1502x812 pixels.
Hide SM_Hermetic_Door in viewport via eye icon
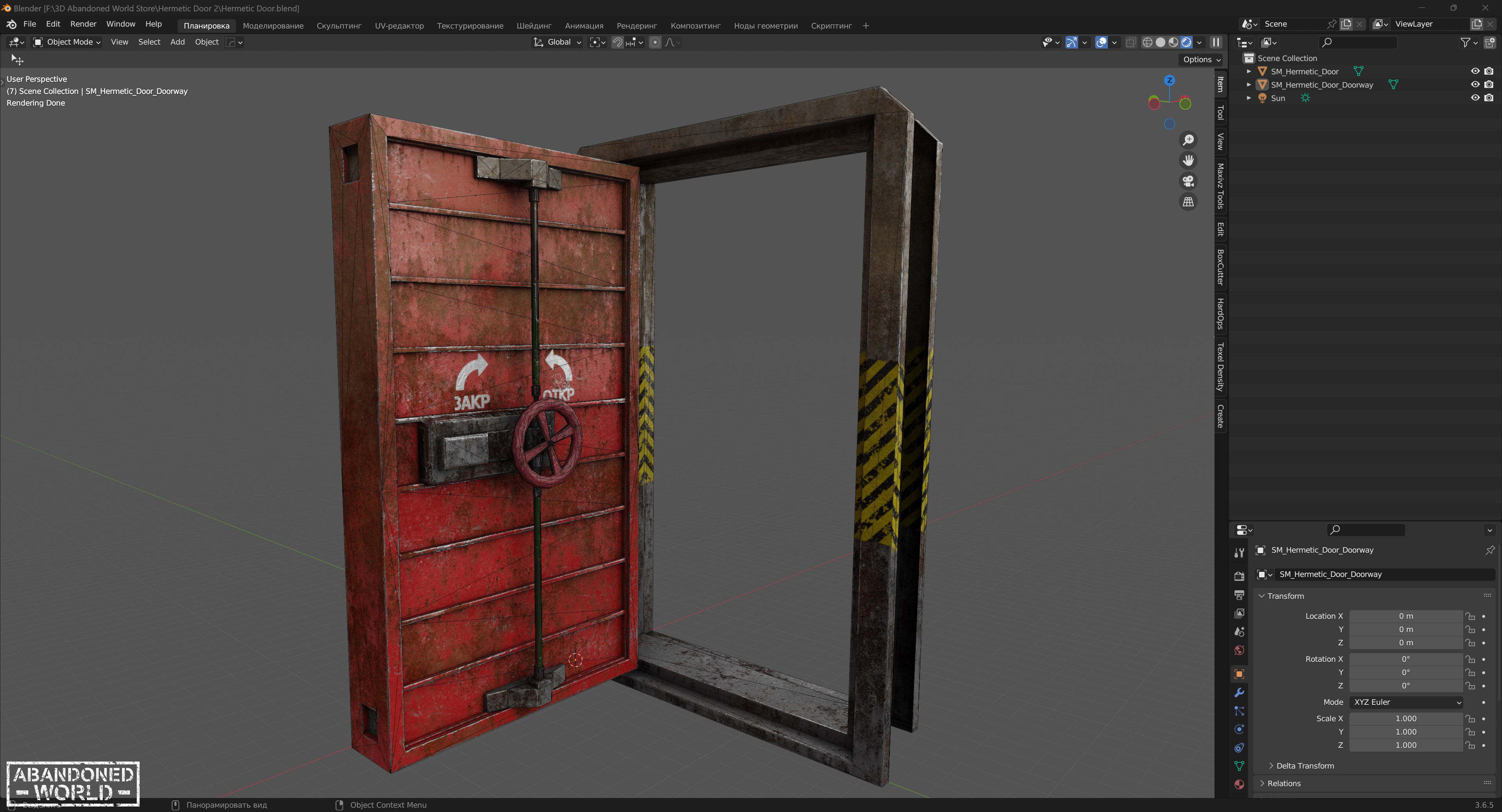tap(1475, 71)
